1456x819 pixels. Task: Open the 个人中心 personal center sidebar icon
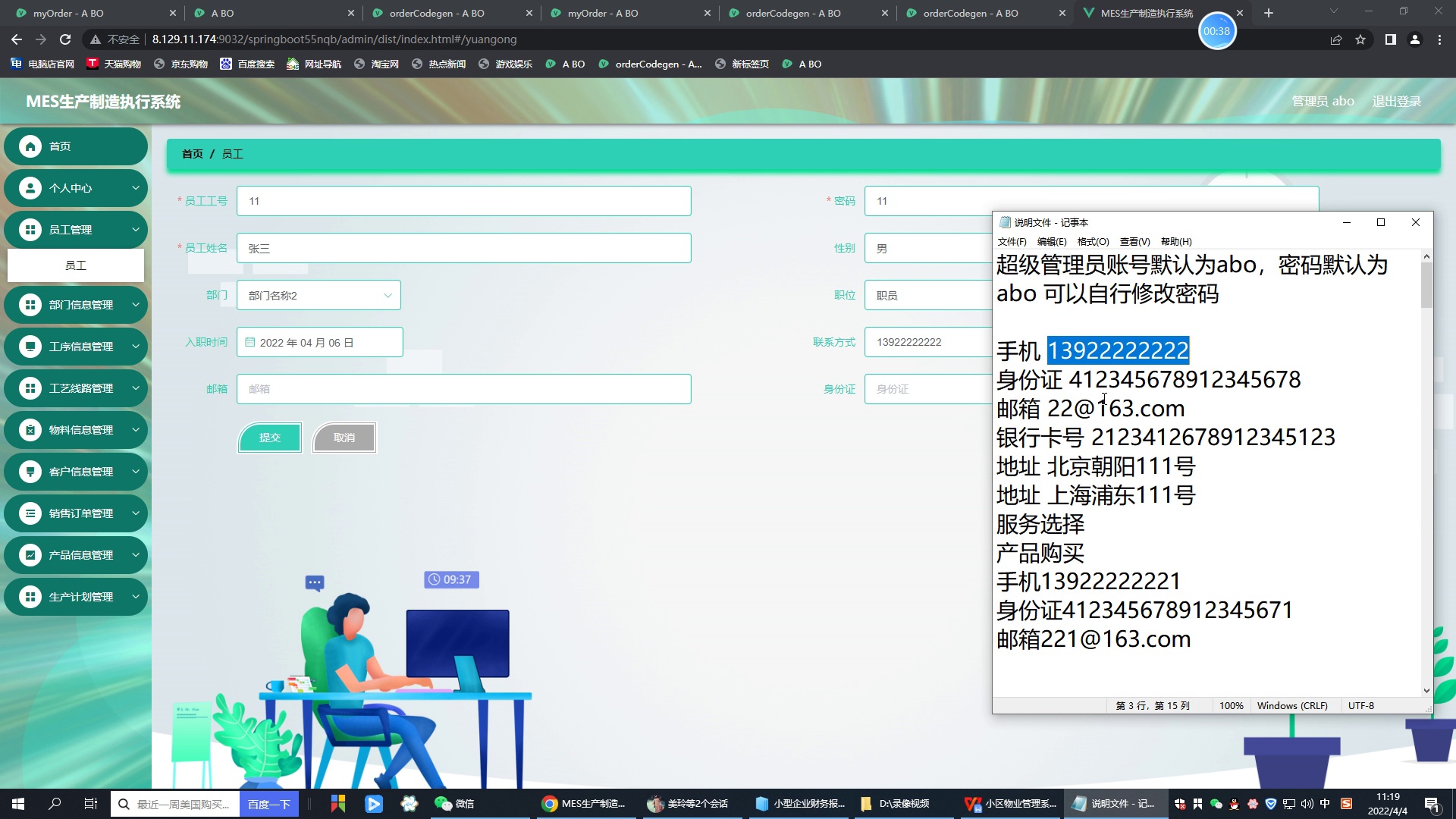pyautogui.click(x=30, y=187)
